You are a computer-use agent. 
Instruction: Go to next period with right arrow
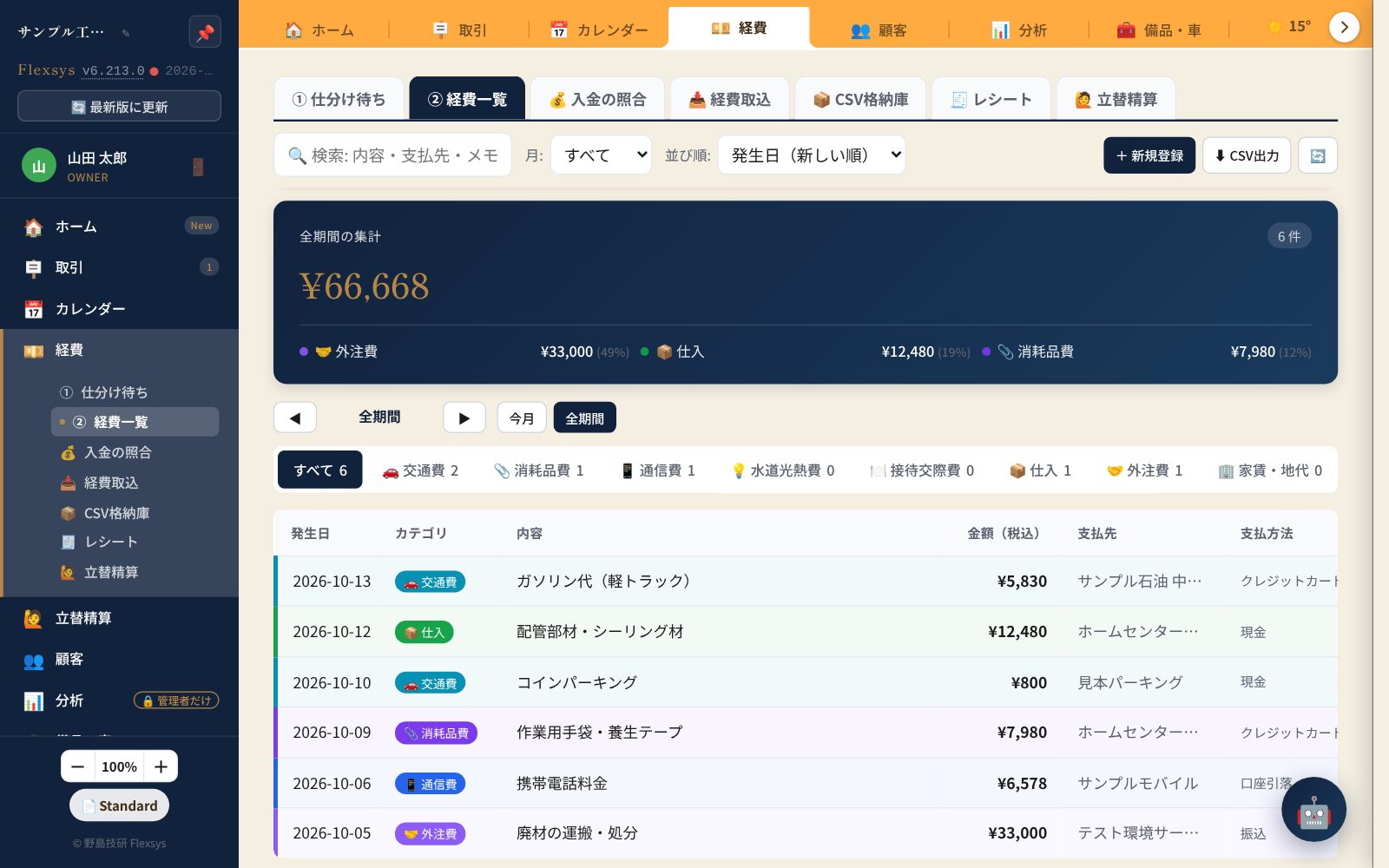pyautogui.click(x=464, y=418)
